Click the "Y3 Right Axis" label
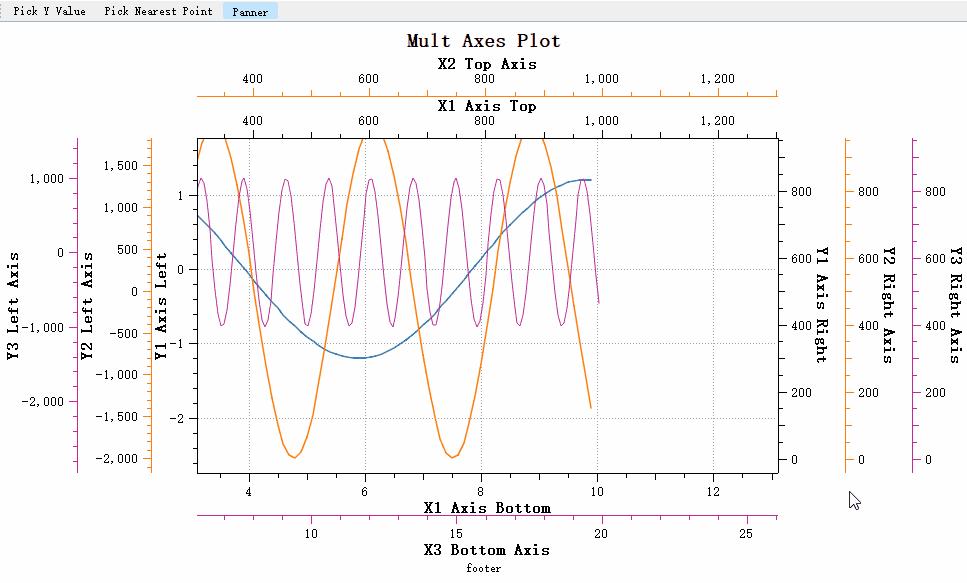This screenshot has height=583, width=967. coord(955,305)
